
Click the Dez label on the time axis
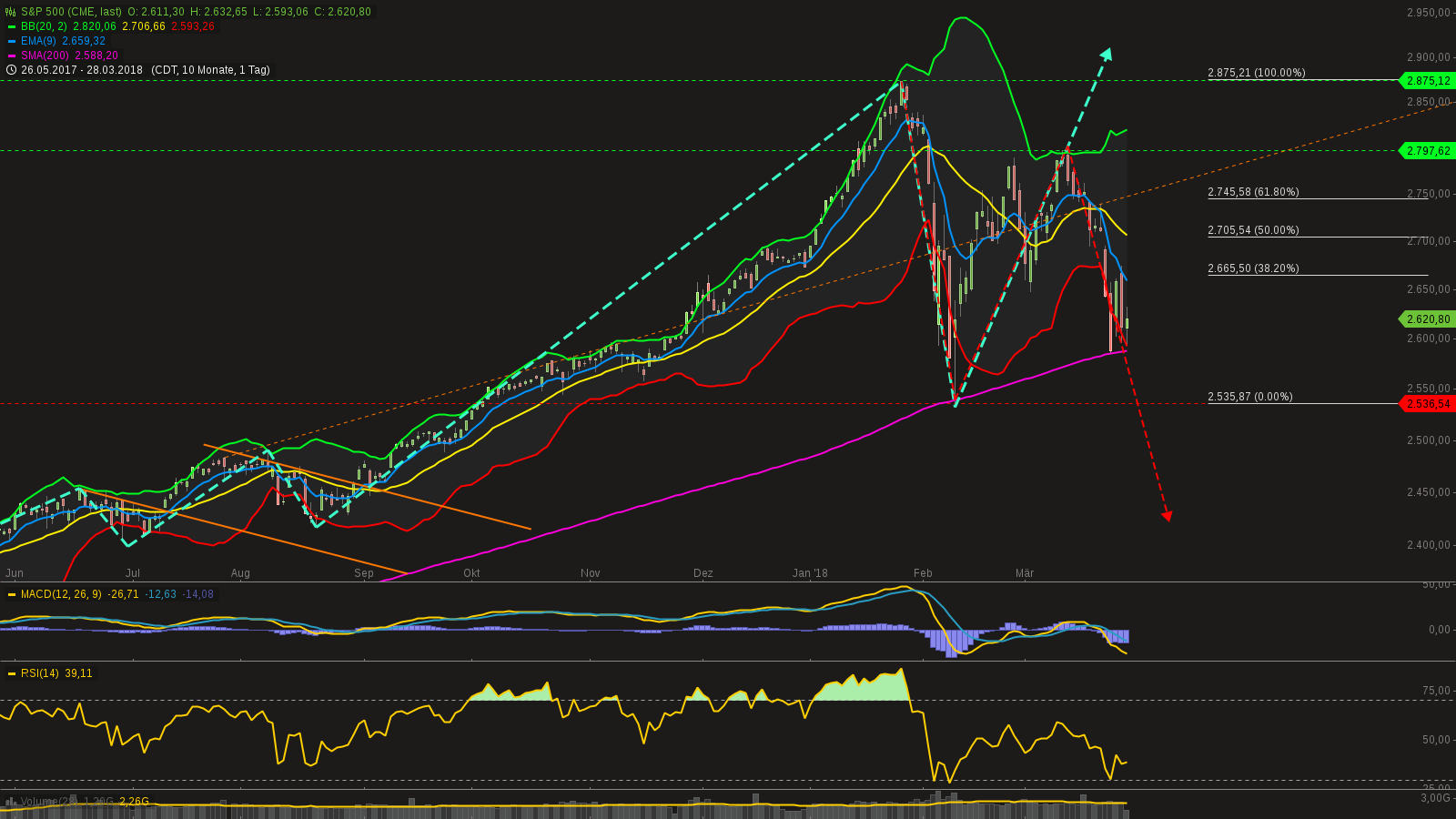[703, 573]
